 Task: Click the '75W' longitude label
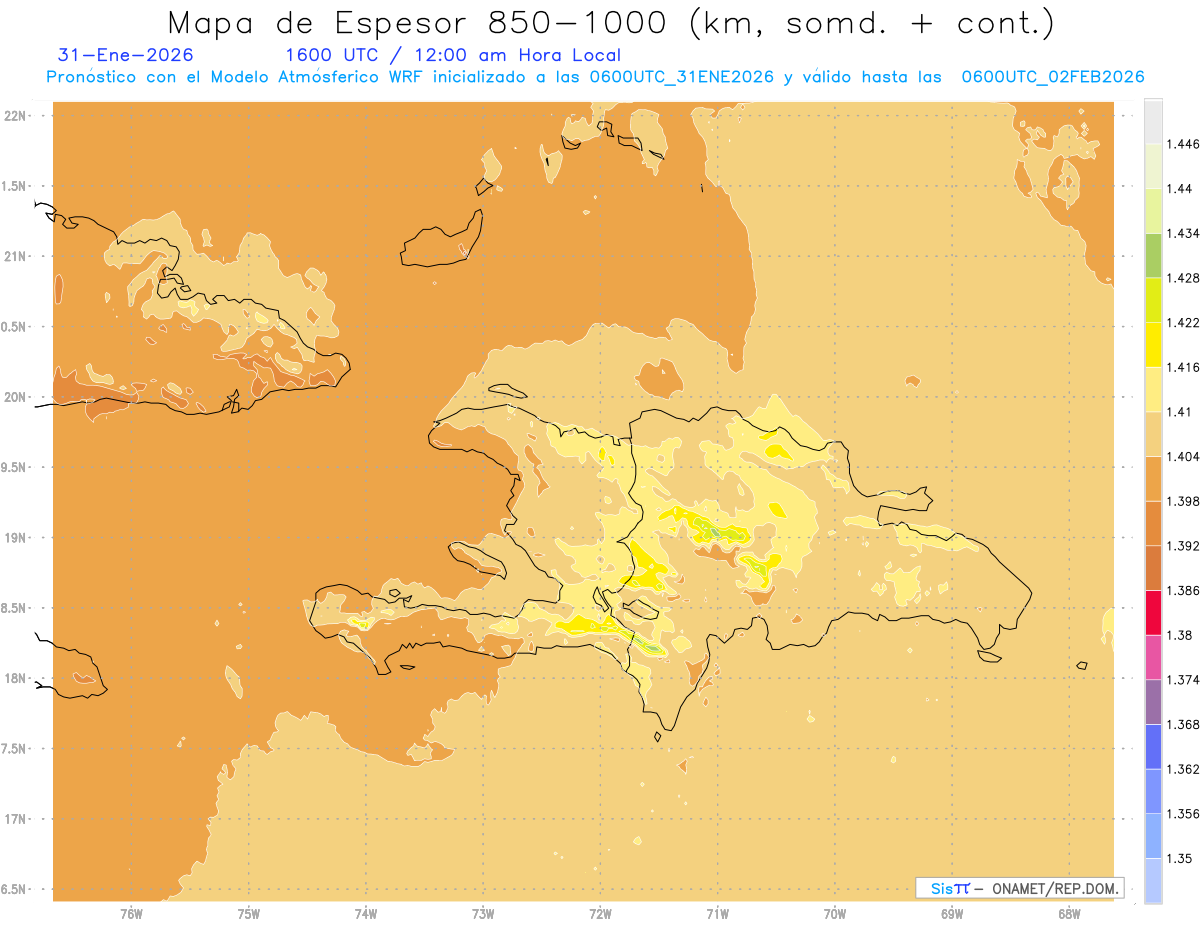(249, 913)
